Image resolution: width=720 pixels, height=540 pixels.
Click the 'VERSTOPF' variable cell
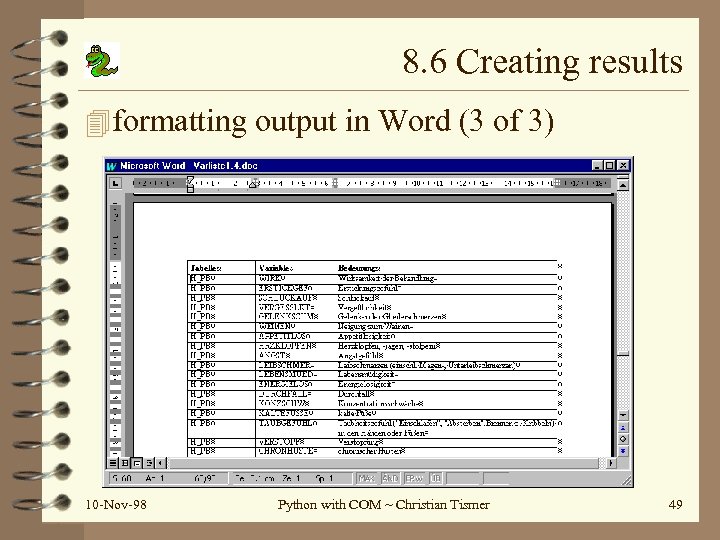click(x=296, y=442)
